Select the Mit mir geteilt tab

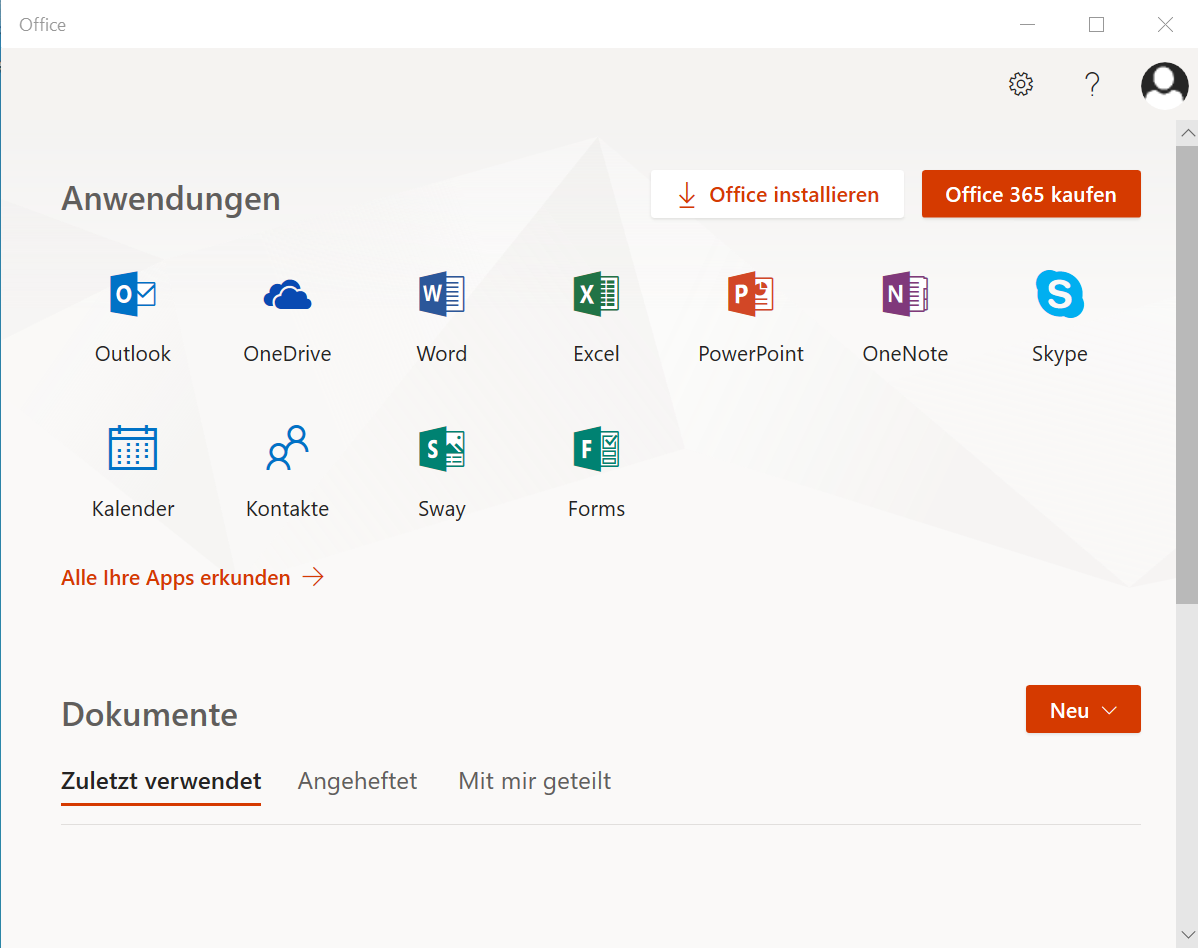coord(534,781)
